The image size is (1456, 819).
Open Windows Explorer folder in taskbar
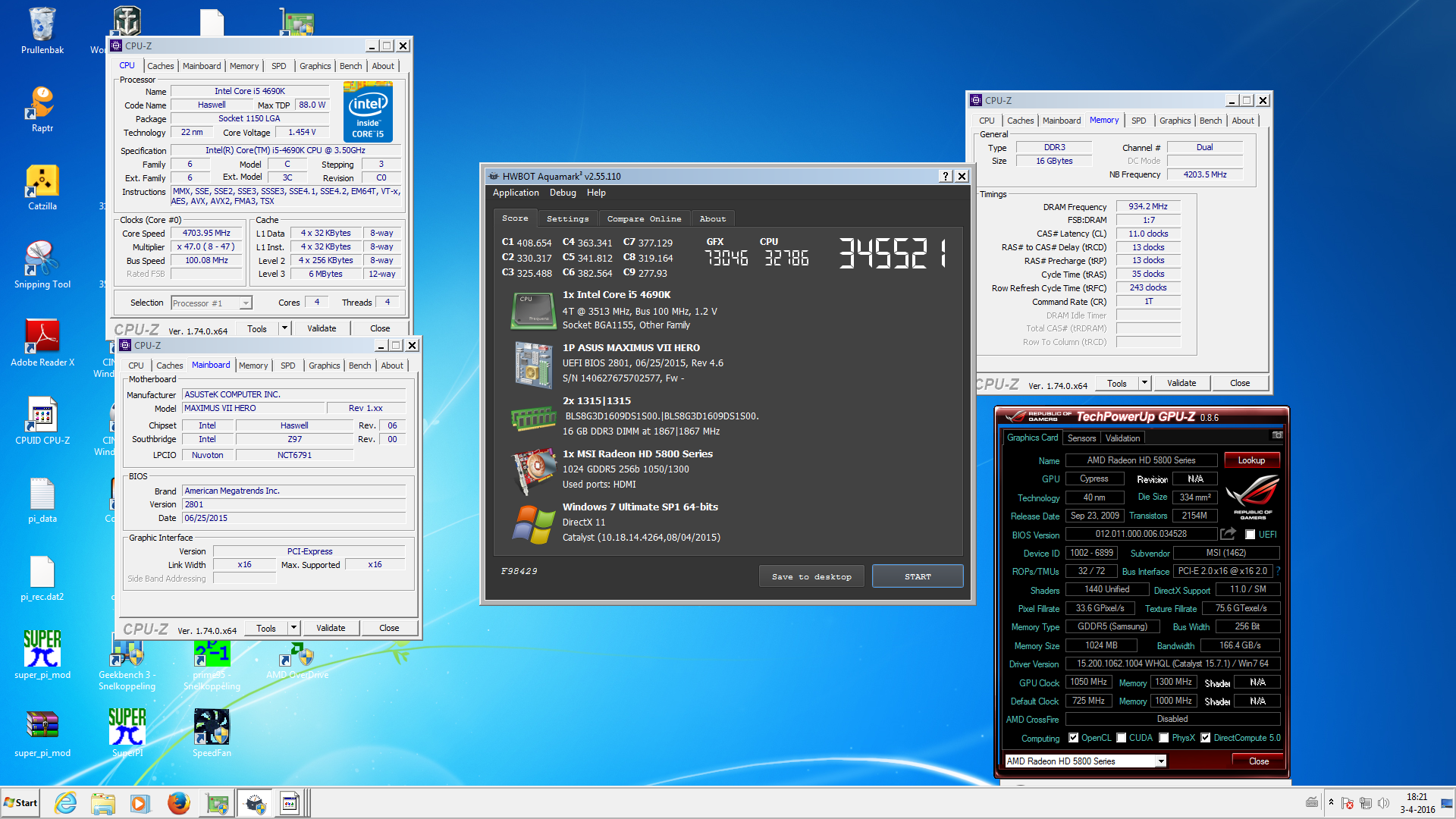(103, 803)
